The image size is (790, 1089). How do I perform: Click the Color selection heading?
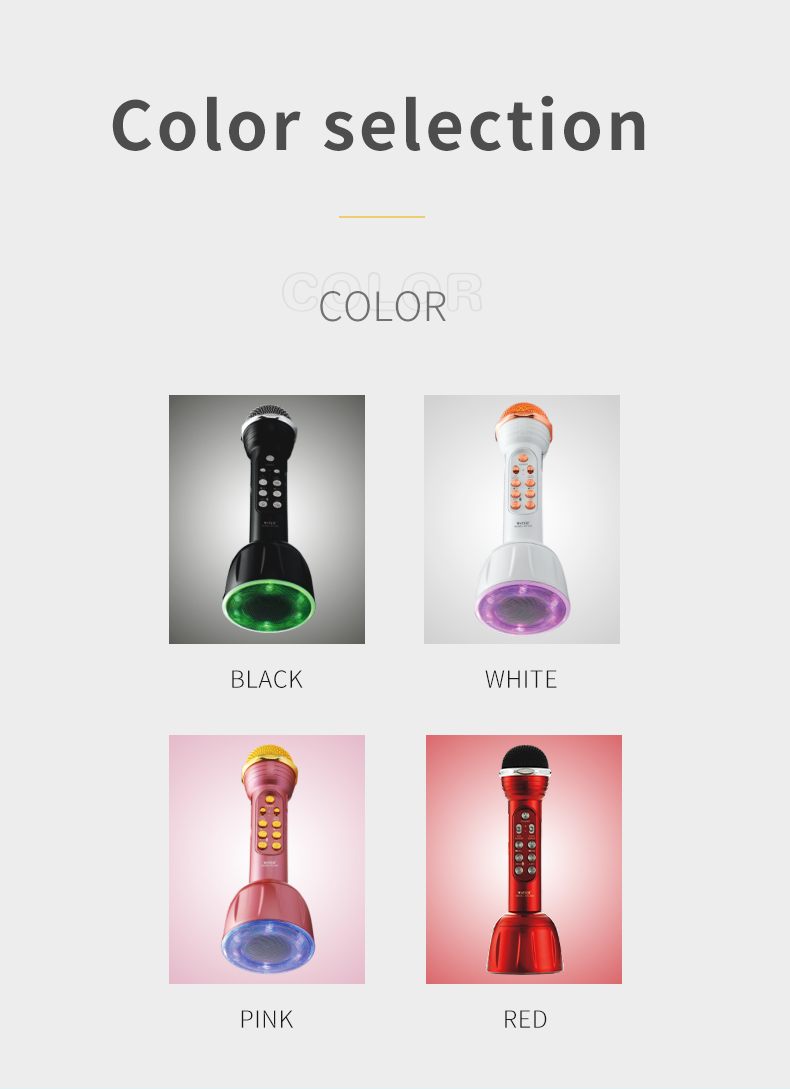tap(379, 125)
